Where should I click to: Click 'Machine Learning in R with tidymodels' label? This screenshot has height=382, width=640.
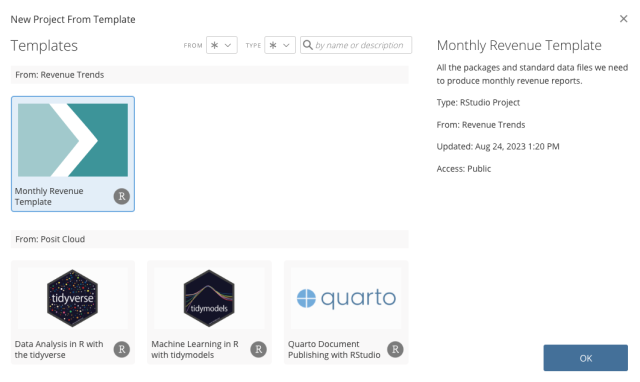[195, 349]
